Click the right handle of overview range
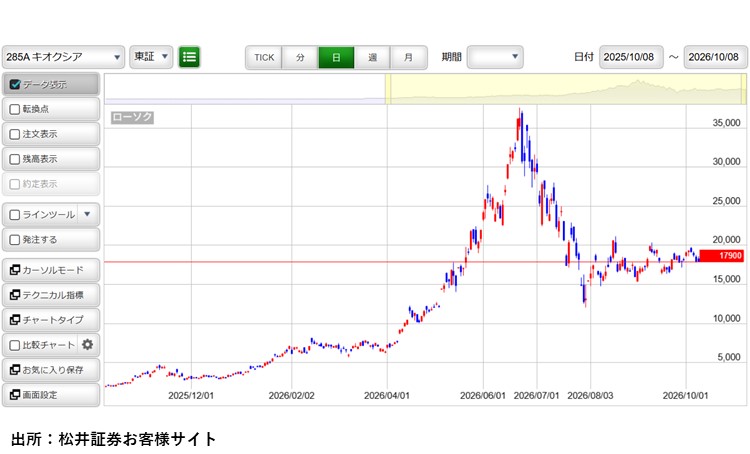The width and height of the screenshot is (750, 454). coord(744,89)
